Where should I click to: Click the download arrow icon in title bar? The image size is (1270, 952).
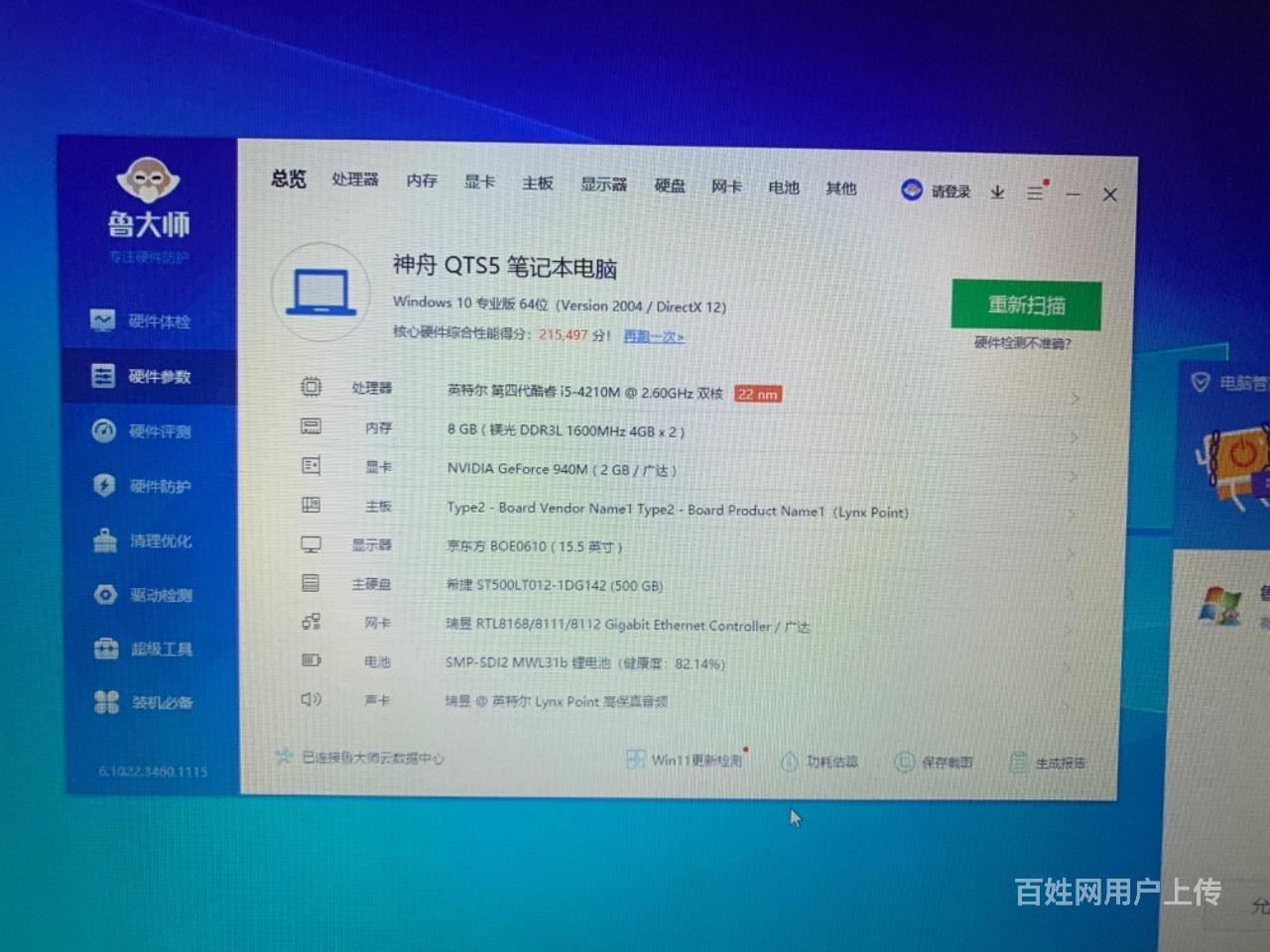pos(997,192)
